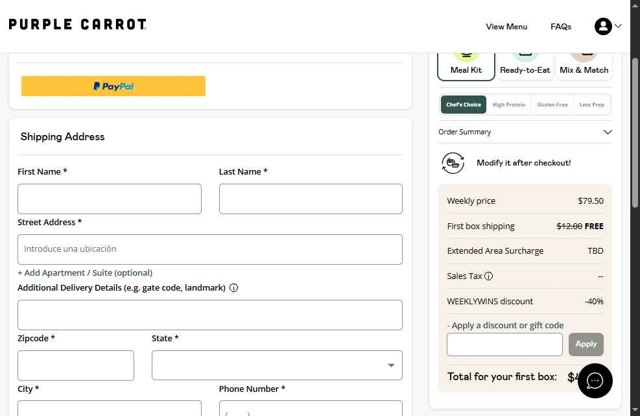
Task: Expand the account menu chevron
Action: (618, 26)
